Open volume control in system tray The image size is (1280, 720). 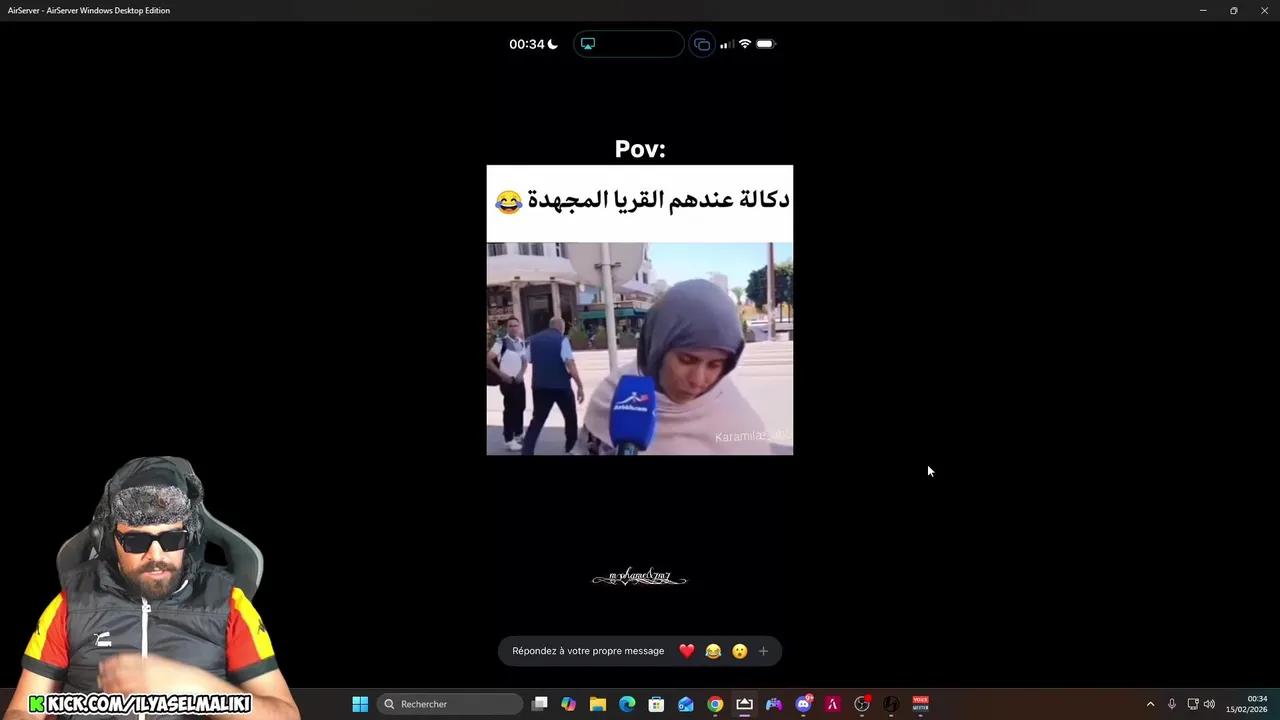1209,704
